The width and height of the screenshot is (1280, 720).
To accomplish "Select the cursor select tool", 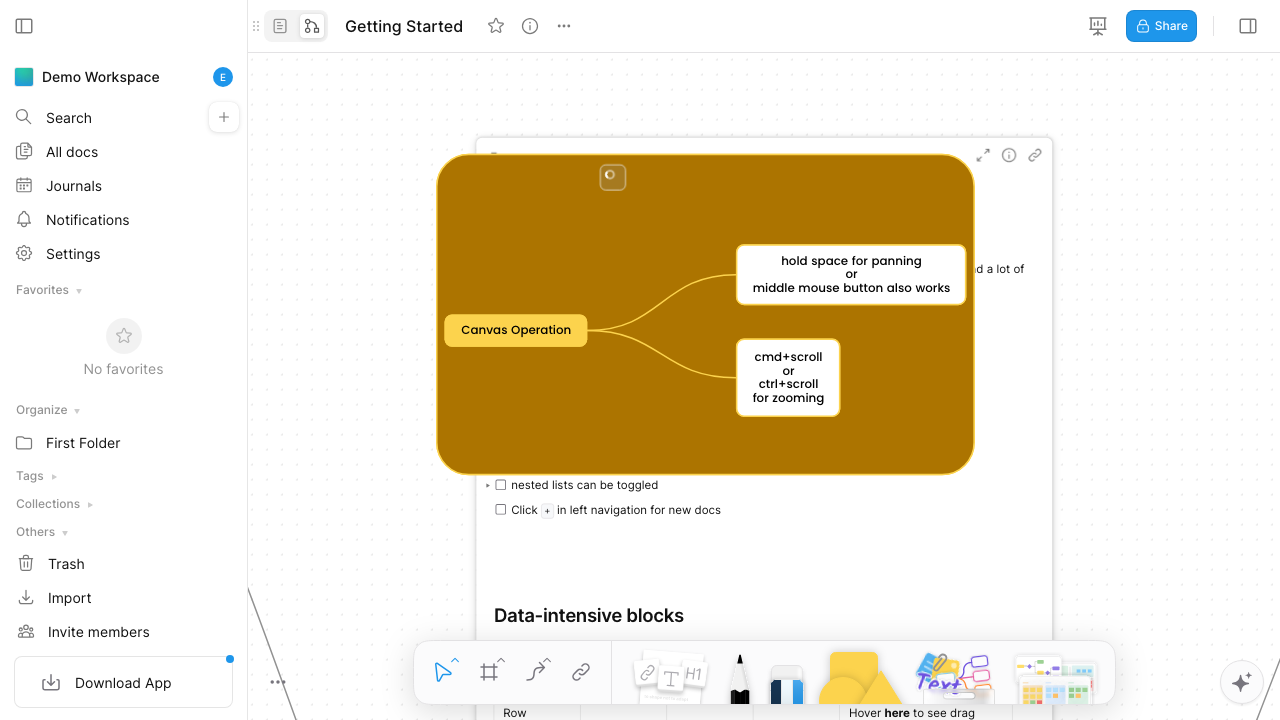I will pyautogui.click(x=443, y=672).
